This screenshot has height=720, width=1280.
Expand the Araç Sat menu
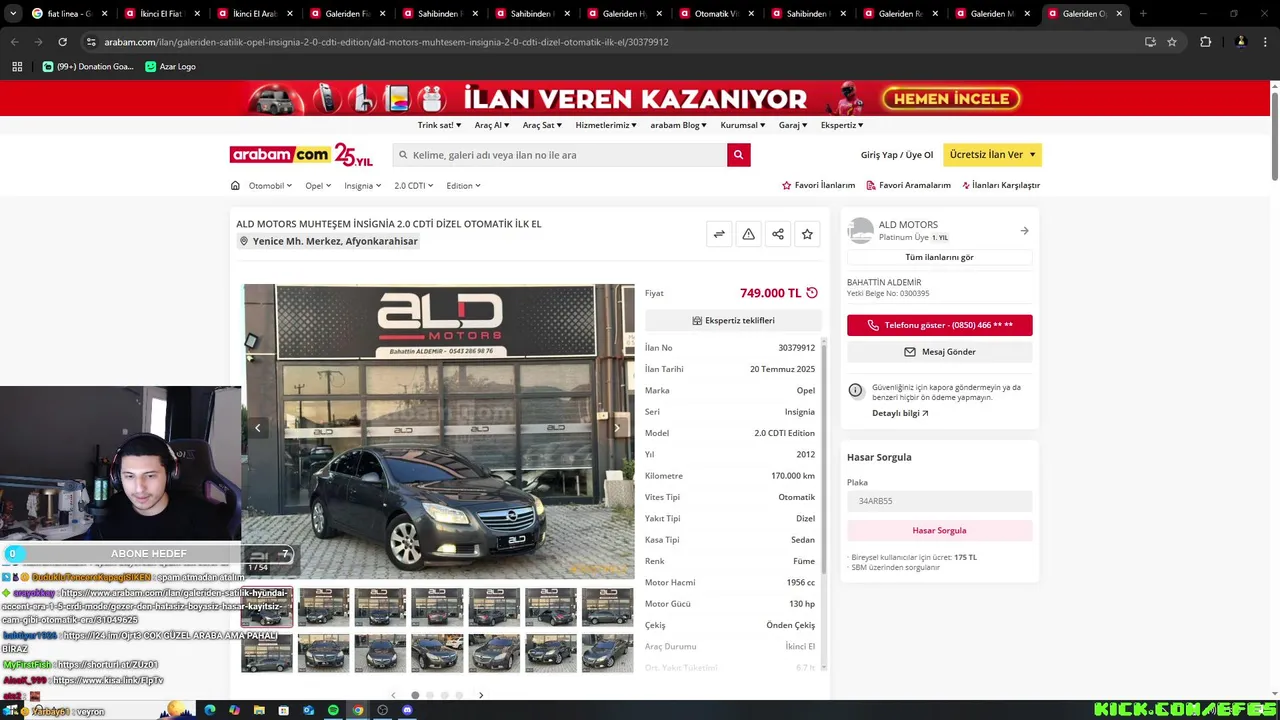click(x=542, y=125)
